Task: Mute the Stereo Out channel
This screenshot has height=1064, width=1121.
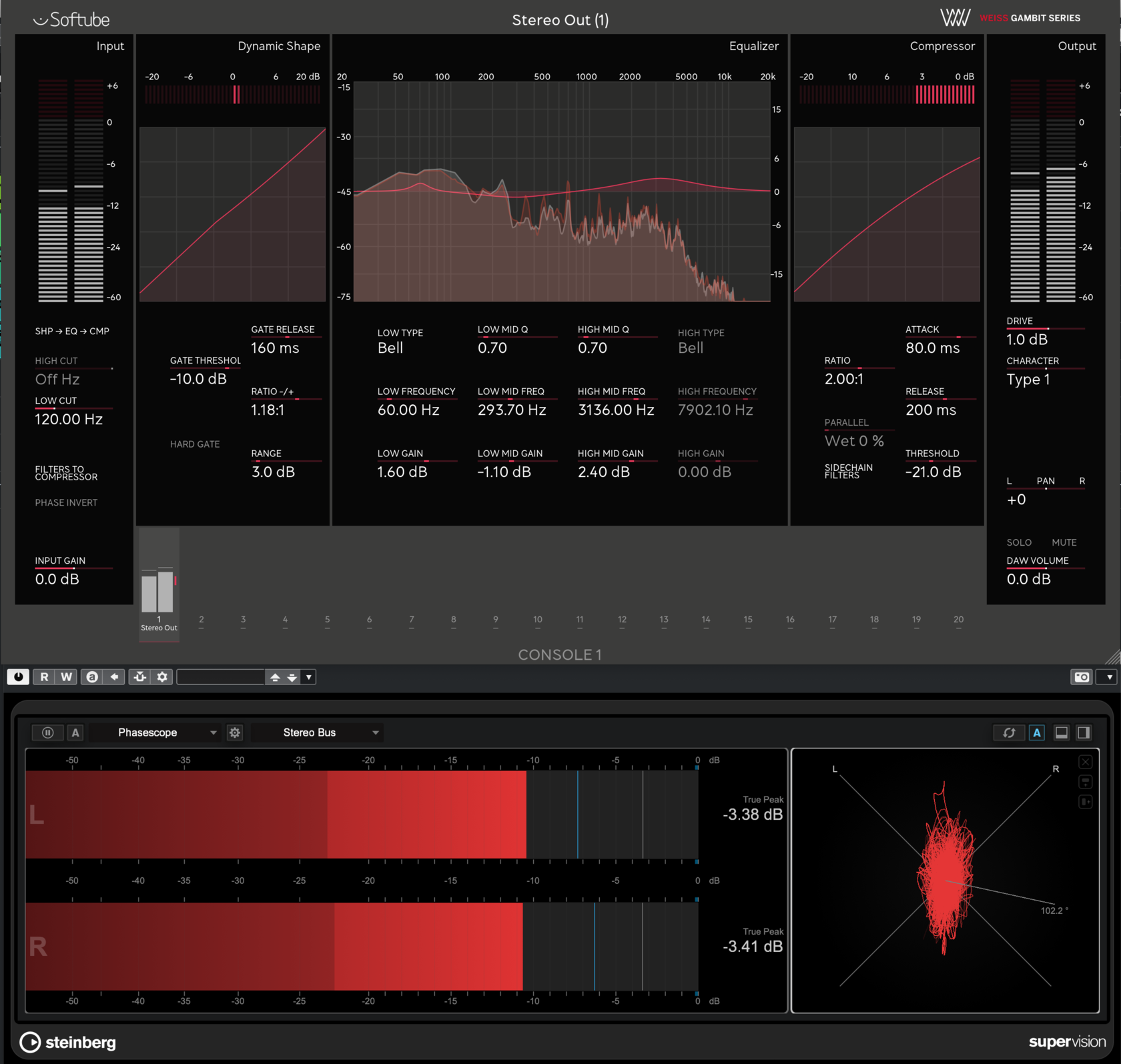Action: click(x=1064, y=542)
